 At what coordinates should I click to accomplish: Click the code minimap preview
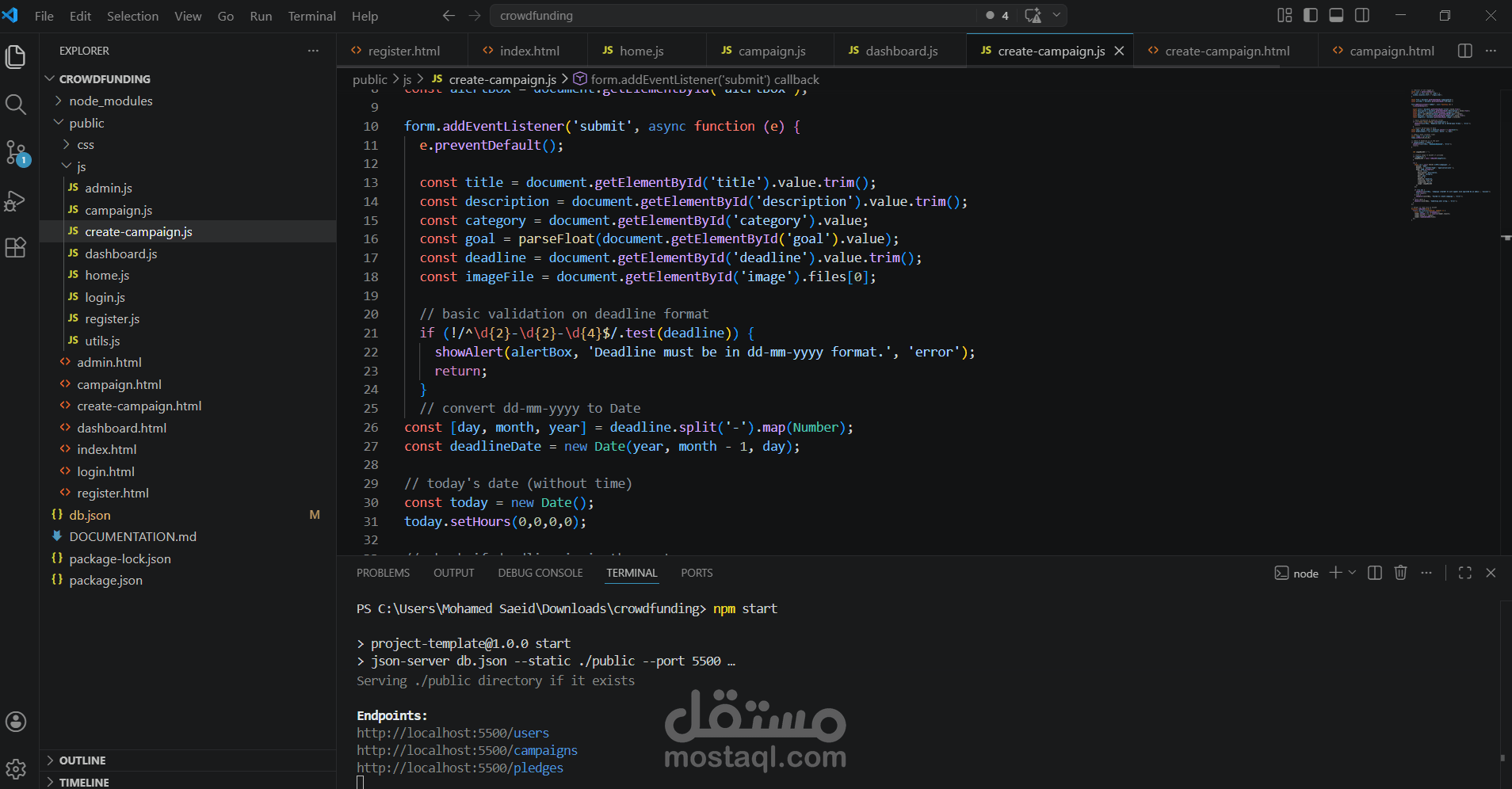(x=1450, y=154)
